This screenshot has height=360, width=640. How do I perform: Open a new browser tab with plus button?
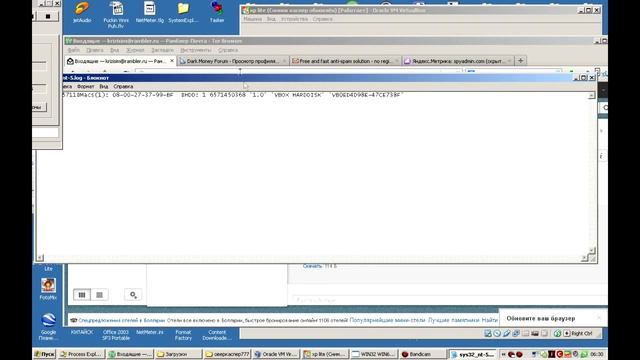click(520, 61)
